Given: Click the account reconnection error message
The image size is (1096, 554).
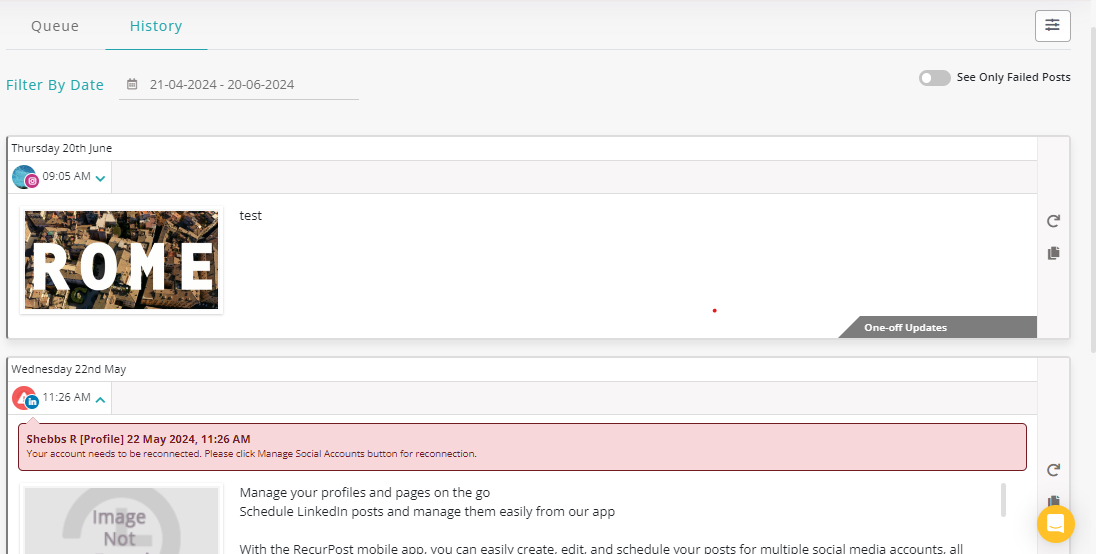Looking at the screenshot, I should tap(252, 453).
